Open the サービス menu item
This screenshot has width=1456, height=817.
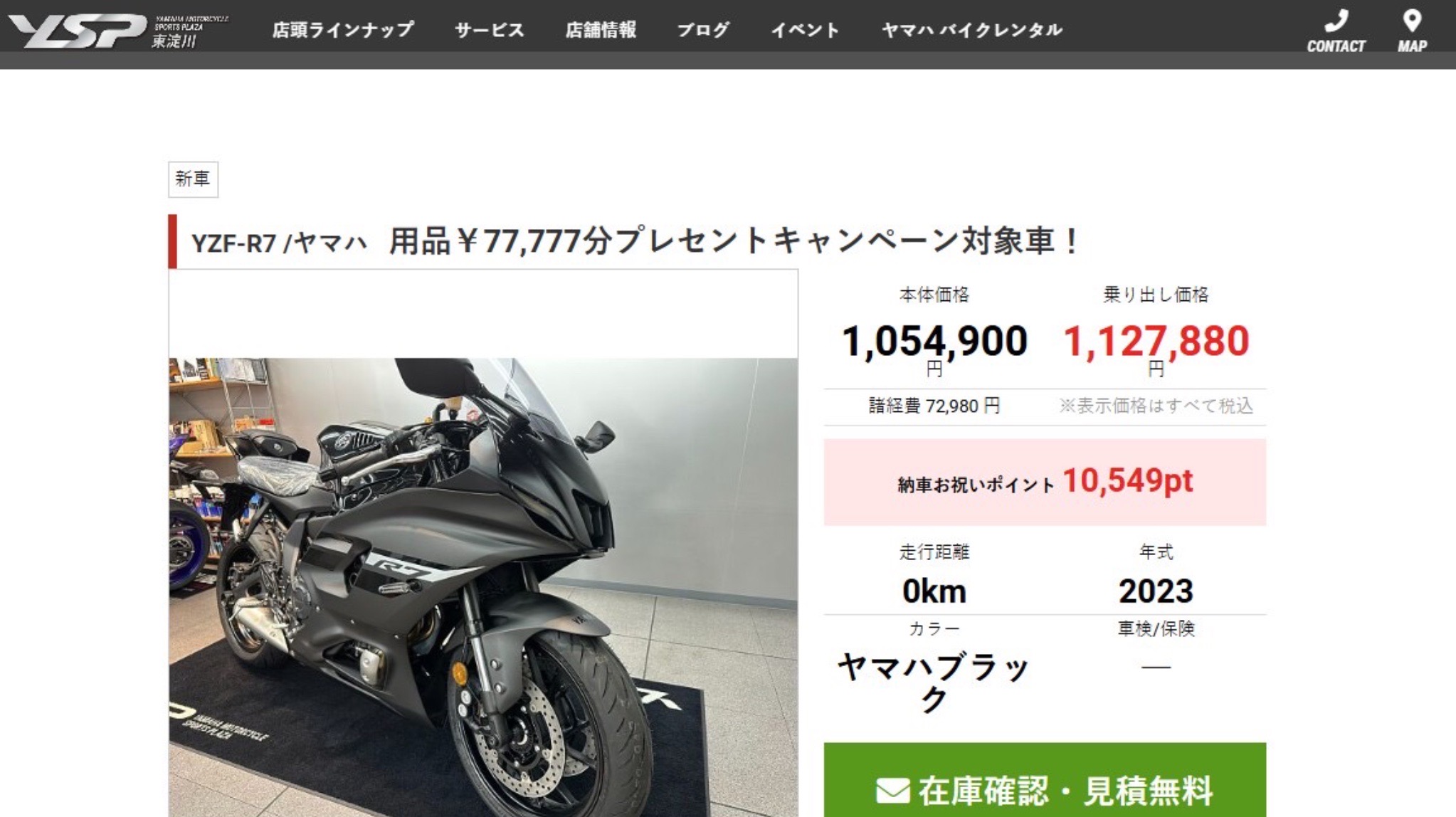coord(490,30)
